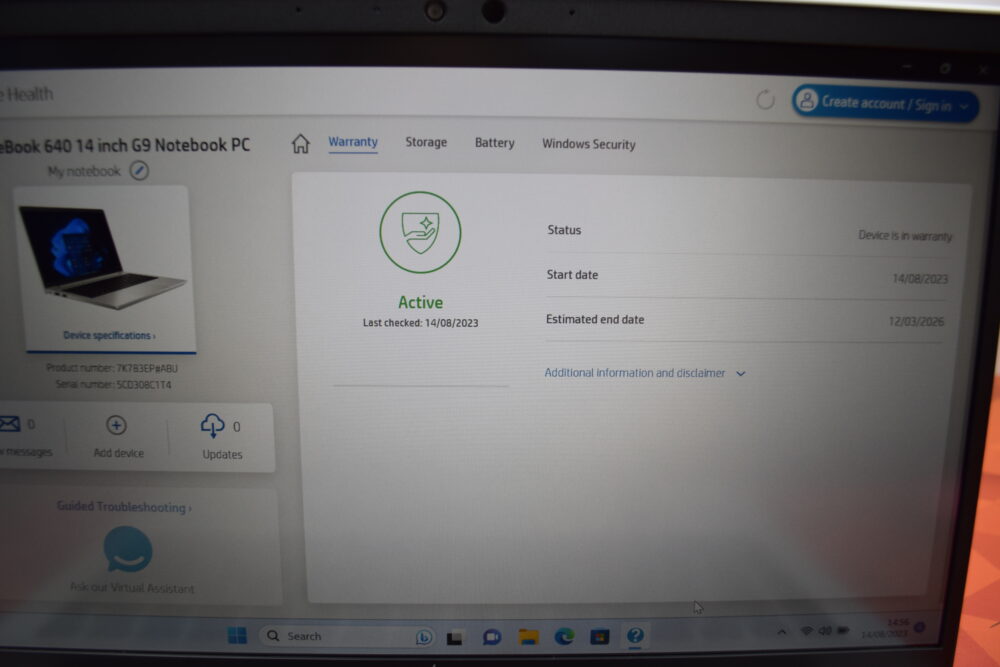Image resolution: width=1000 pixels, height=667 pixels.
Task: Click the notebook product image
Action: [102, 257]
